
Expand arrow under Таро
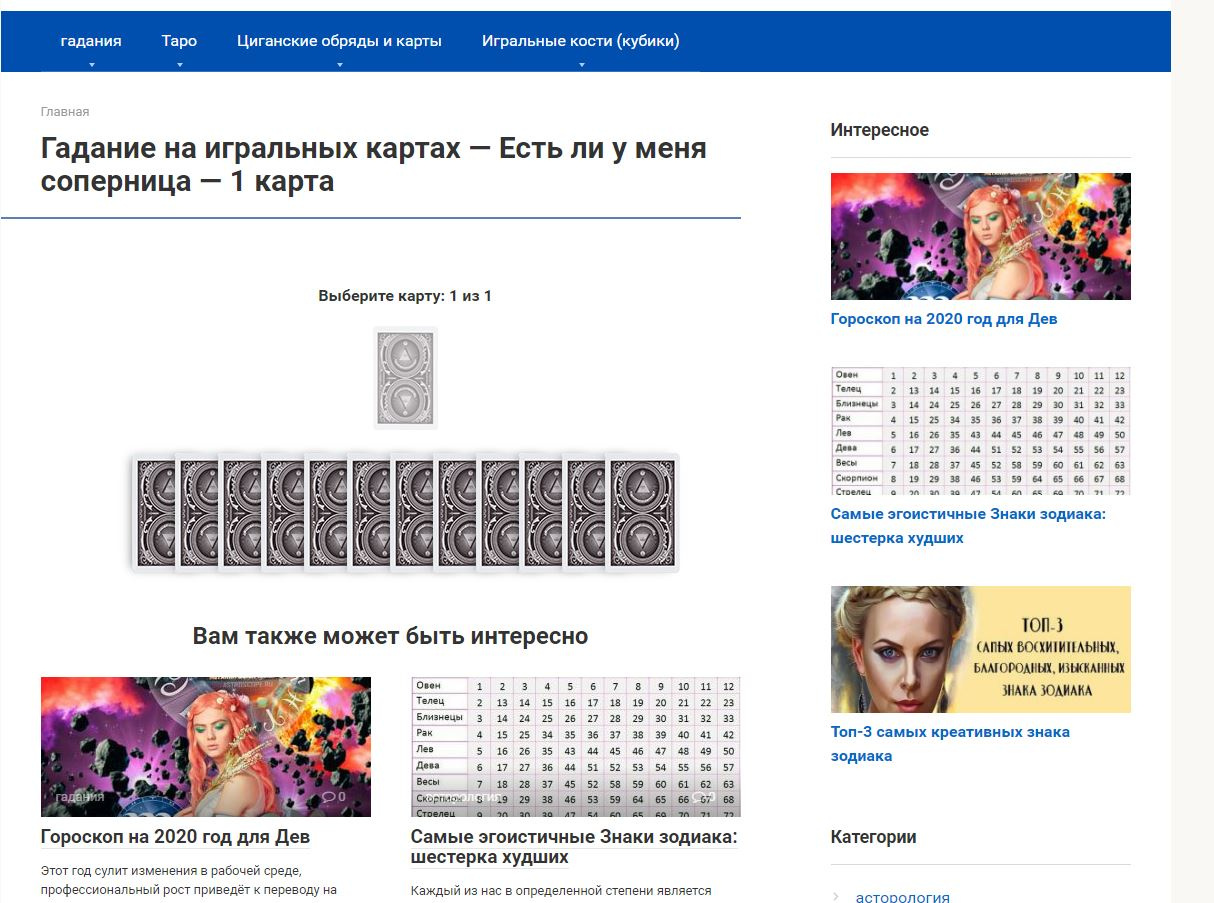[x=180, y=65]
